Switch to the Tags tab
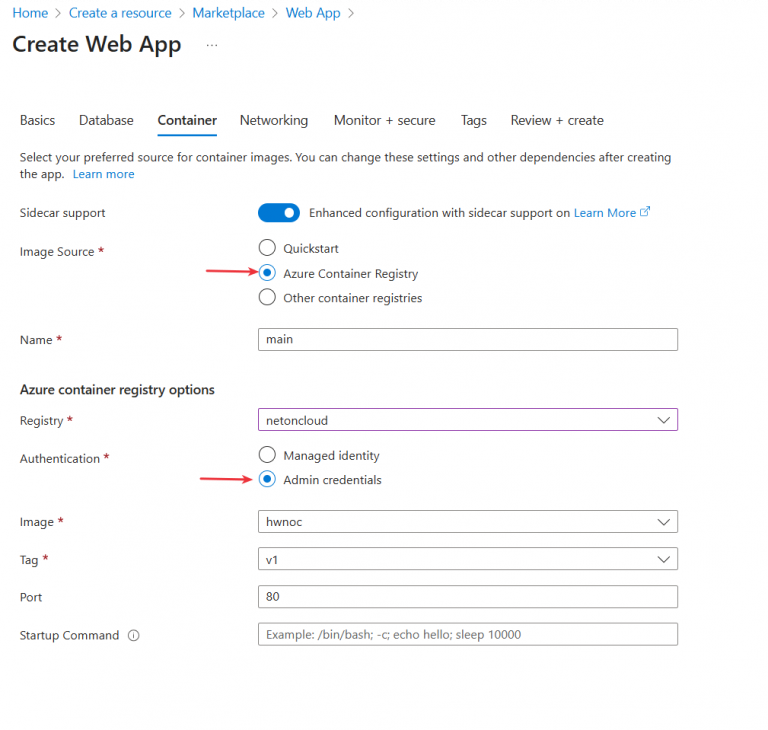768x730 pixels. click(x=474, y=121)
